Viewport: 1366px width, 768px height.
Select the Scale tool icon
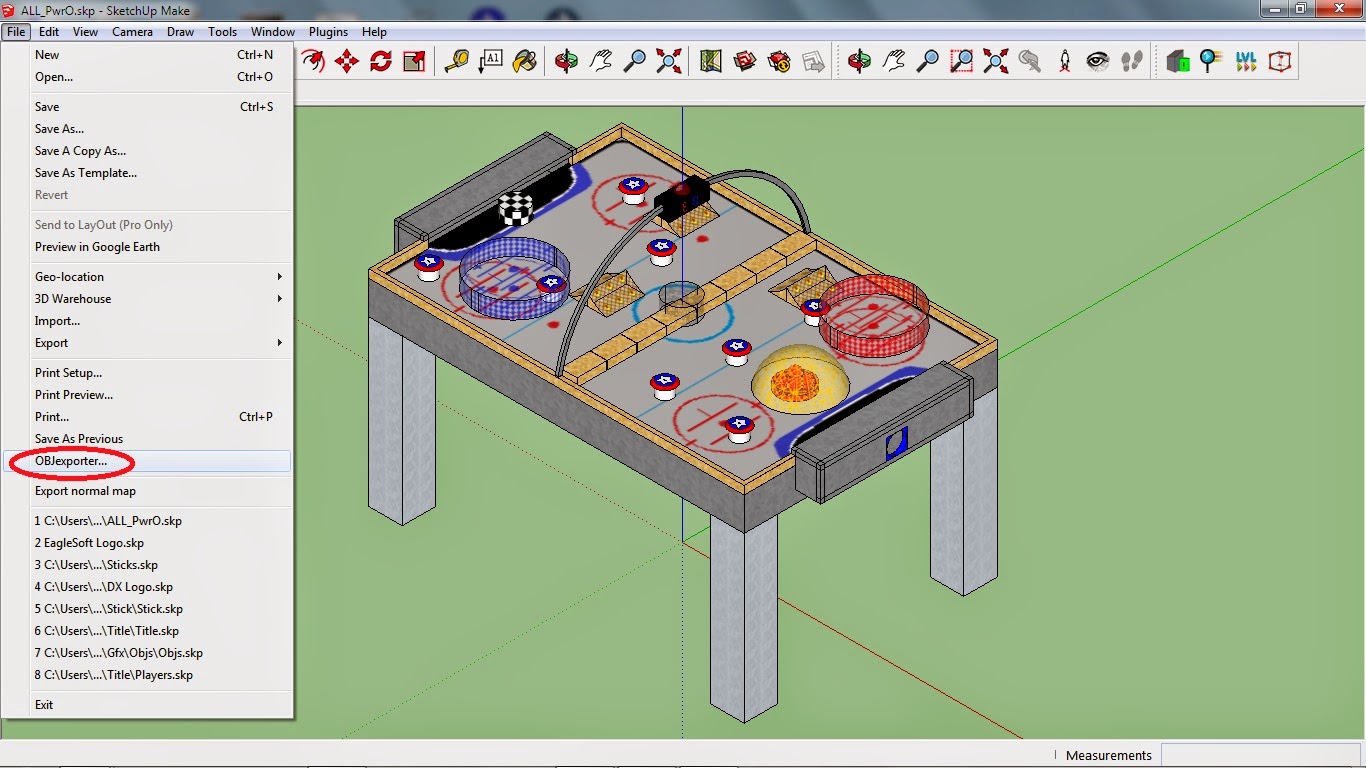(x=414, y=61)
